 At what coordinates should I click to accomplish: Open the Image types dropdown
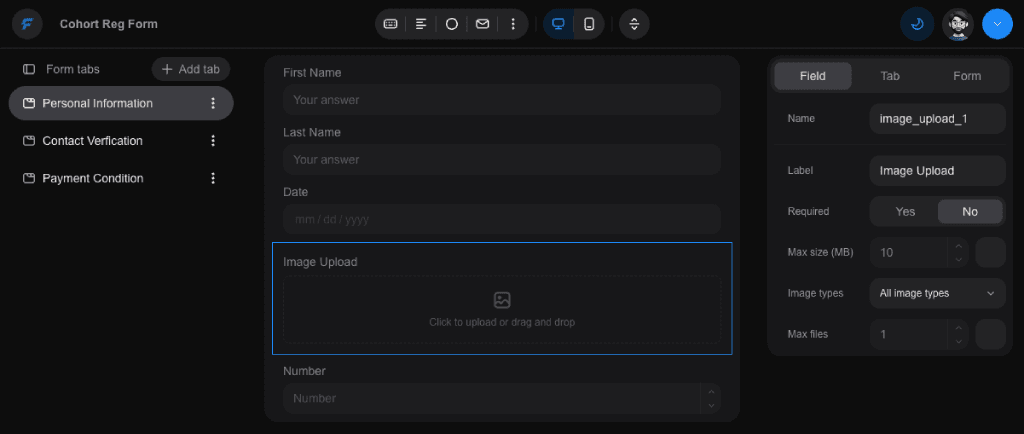[937, 293]
